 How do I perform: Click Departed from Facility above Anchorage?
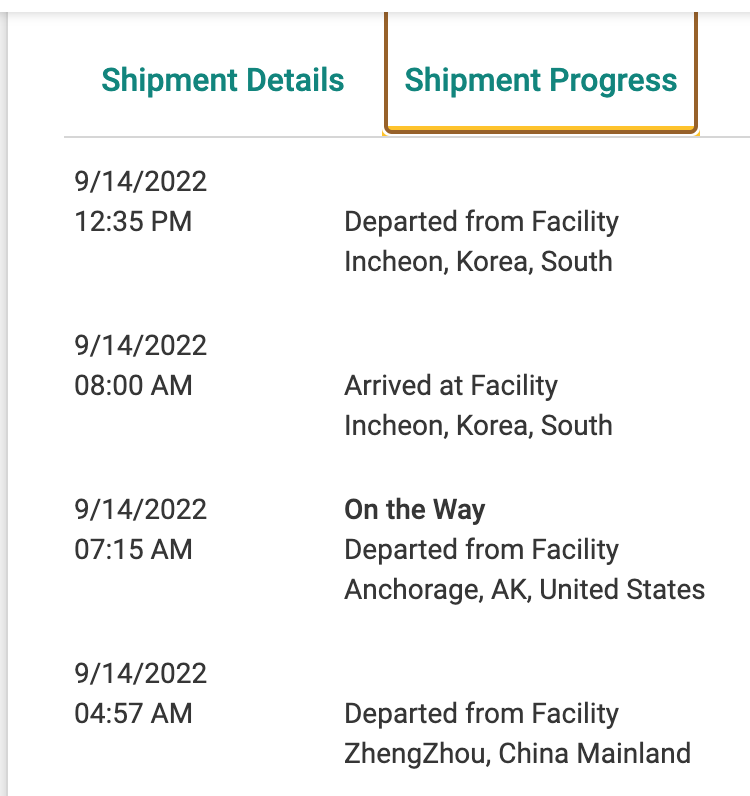(x=481, y=550)
